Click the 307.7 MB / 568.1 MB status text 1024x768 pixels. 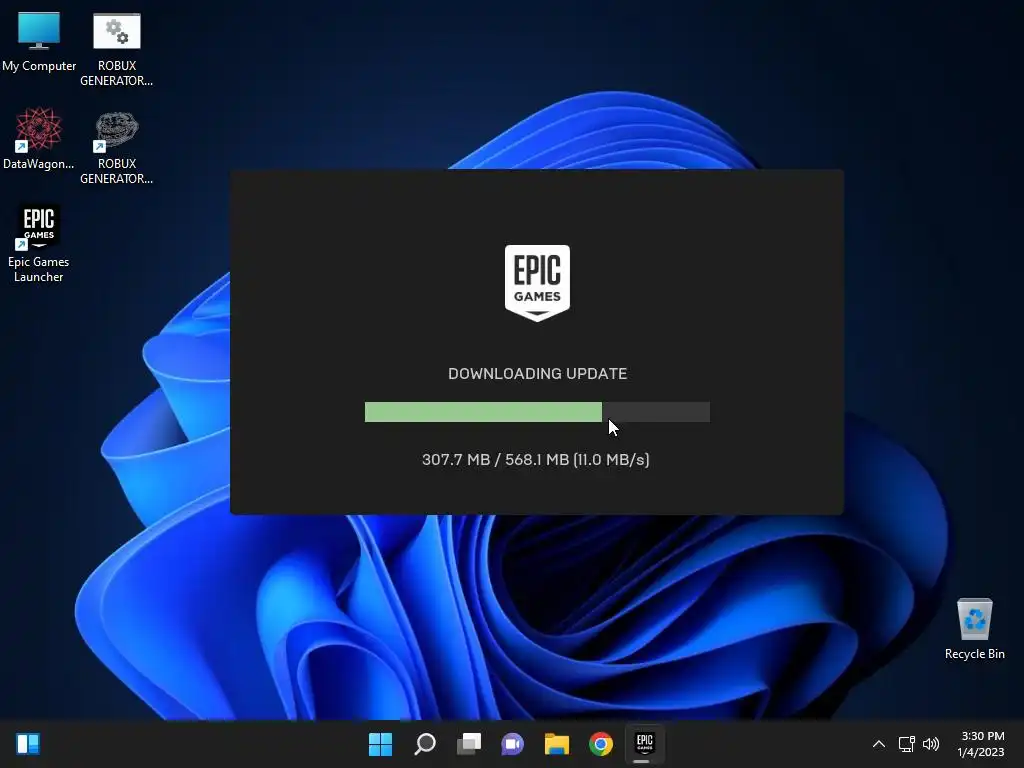point(536,460)
